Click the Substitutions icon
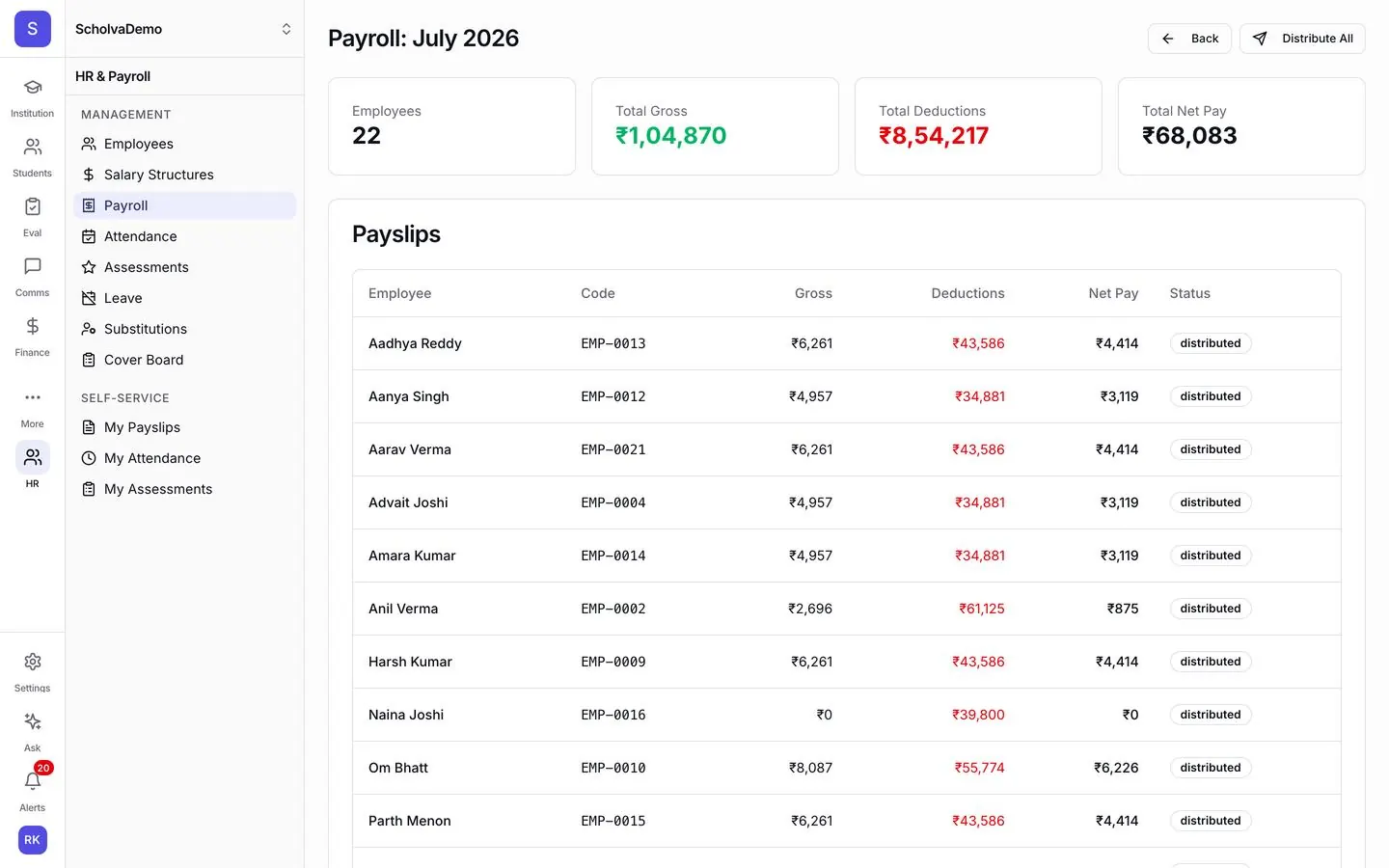This screenshot has width=1389, height=868. click(89, 329)
